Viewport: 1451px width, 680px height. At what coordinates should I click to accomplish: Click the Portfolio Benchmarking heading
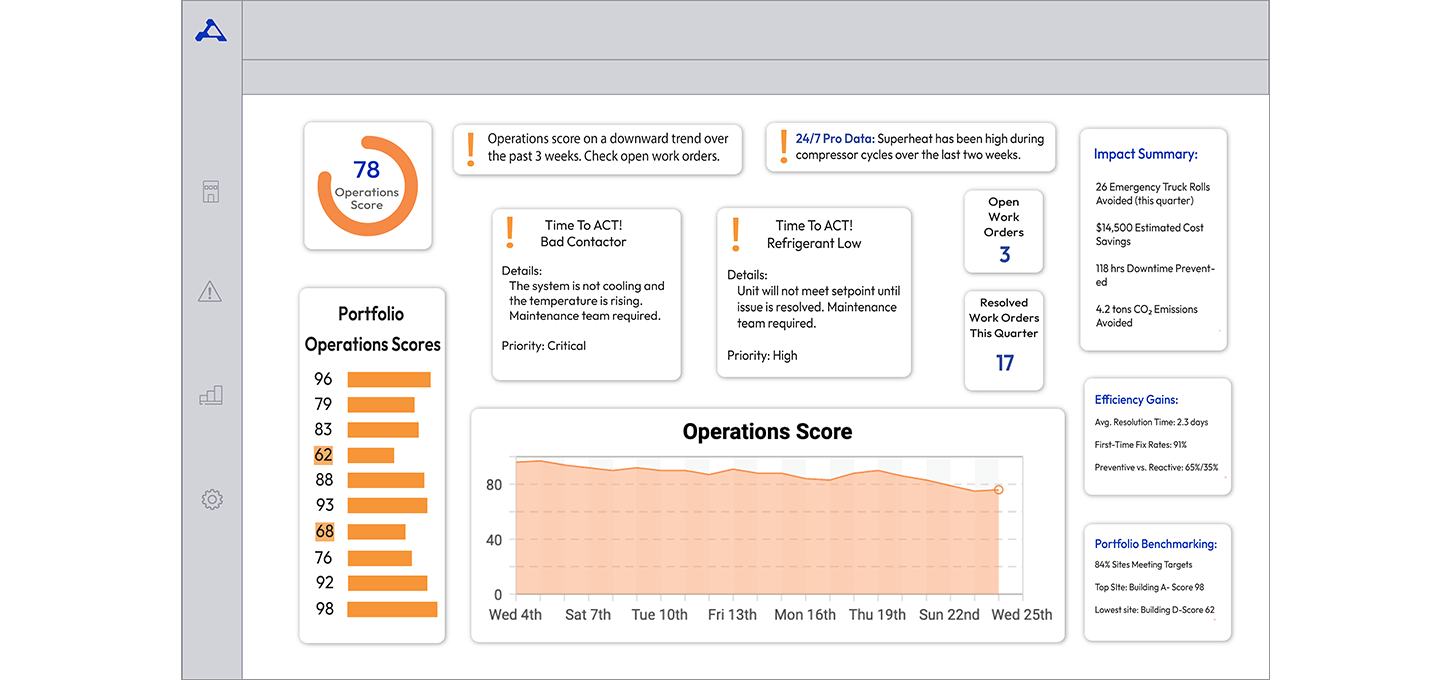pyautogui.click(x=1155, y=544)
